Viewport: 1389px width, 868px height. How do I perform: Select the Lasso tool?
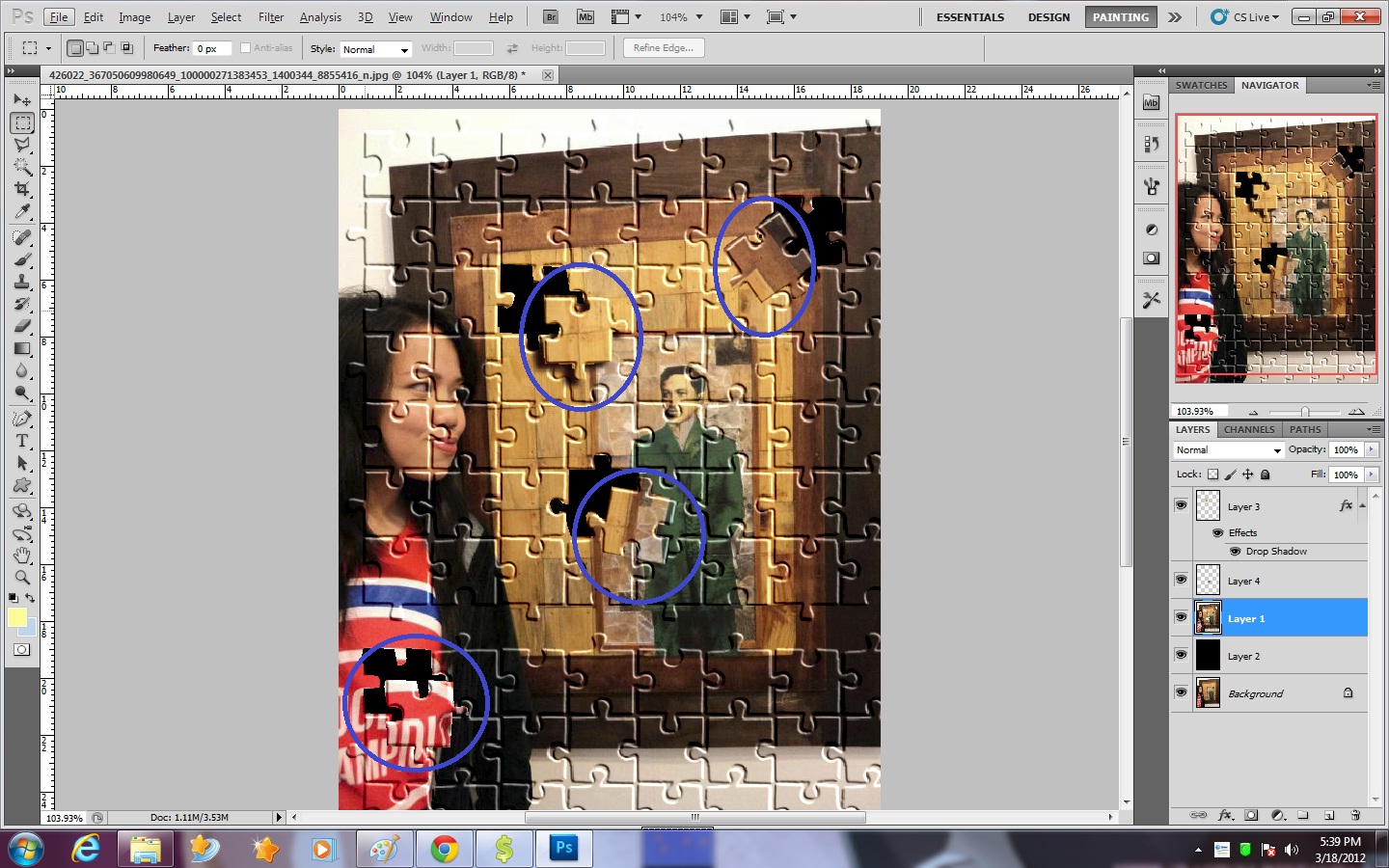[x=22, y=145]
